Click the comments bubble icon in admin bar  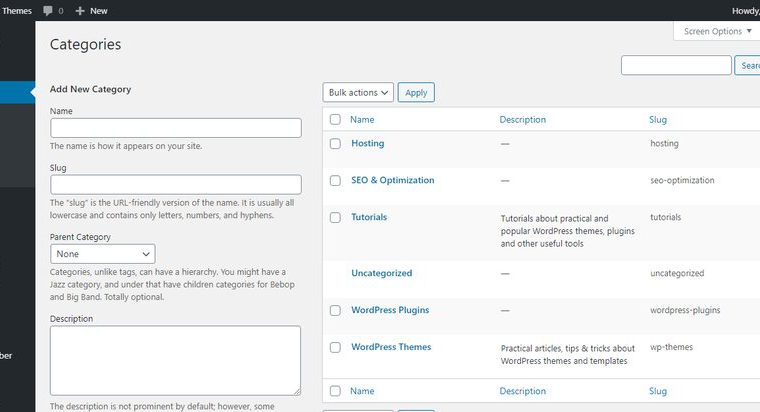48,10
